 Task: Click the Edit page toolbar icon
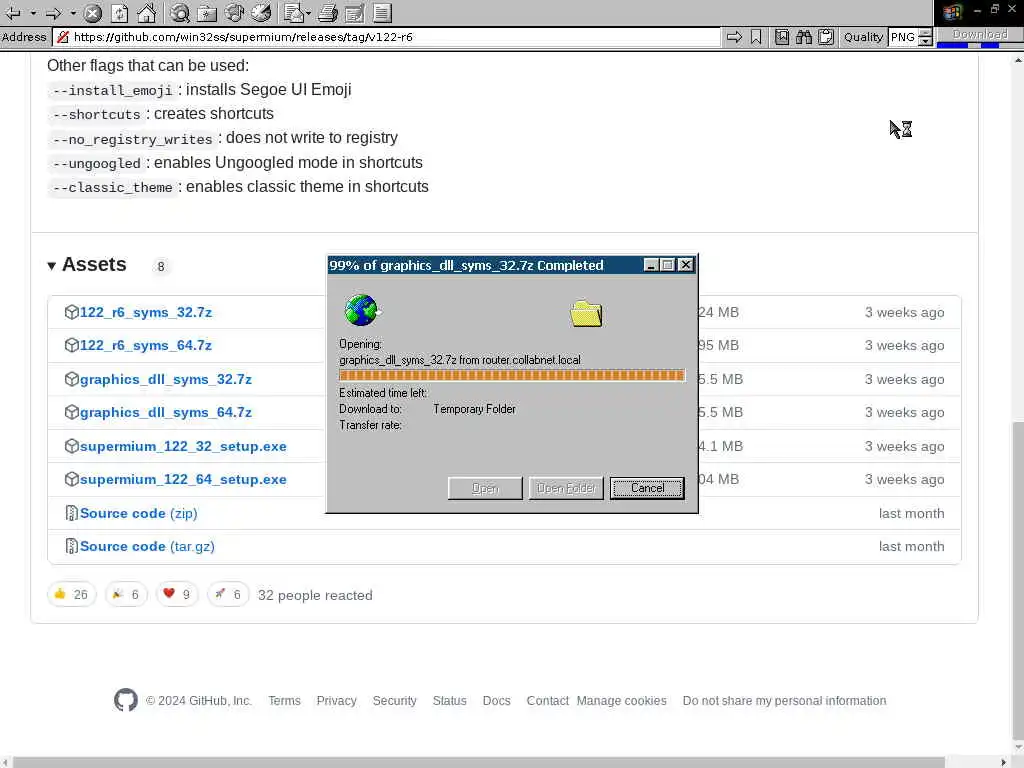(355, 13)
